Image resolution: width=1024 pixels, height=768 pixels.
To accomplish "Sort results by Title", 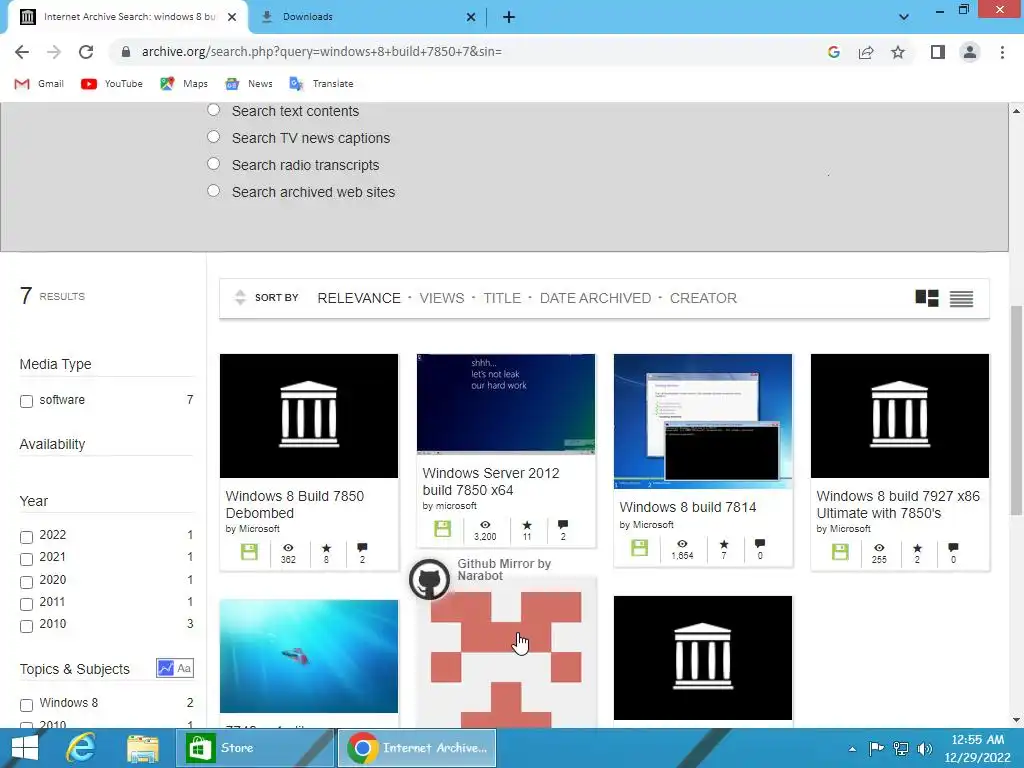I will pyautogui.click(x=502, y=298).
